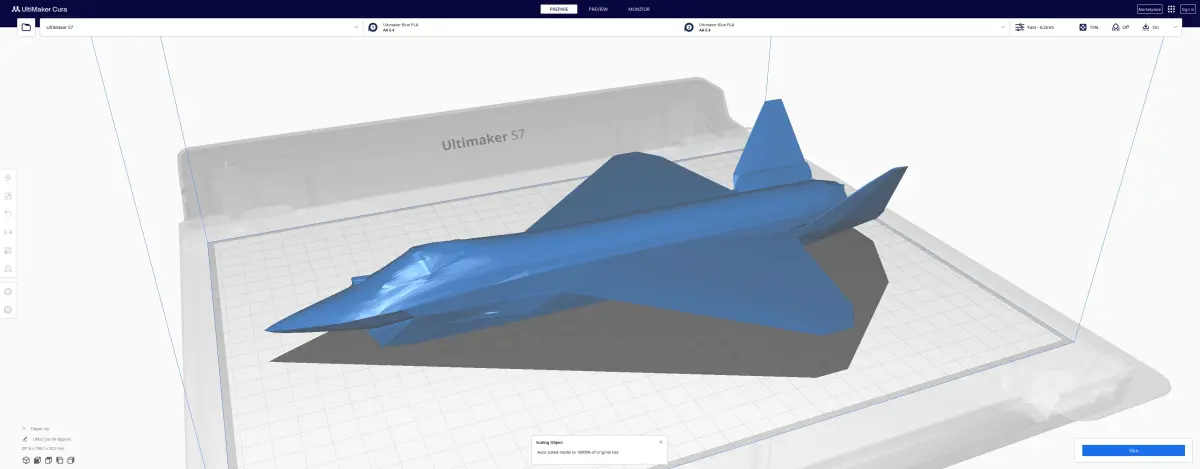Choose extruder 1 button in left toolbar
The height and width of the screenshot is (469, 1200).
pyautogui.click(x=8, y=291)
